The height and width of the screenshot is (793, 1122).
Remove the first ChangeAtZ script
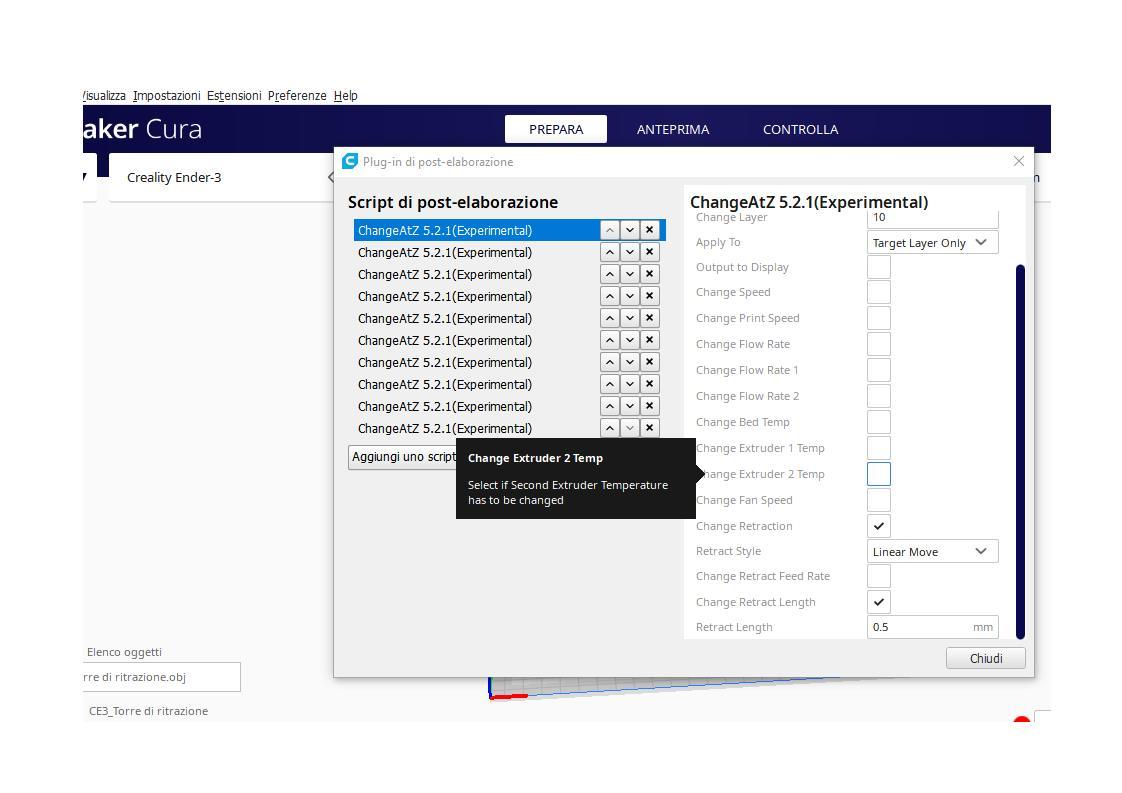click(649, 230)
